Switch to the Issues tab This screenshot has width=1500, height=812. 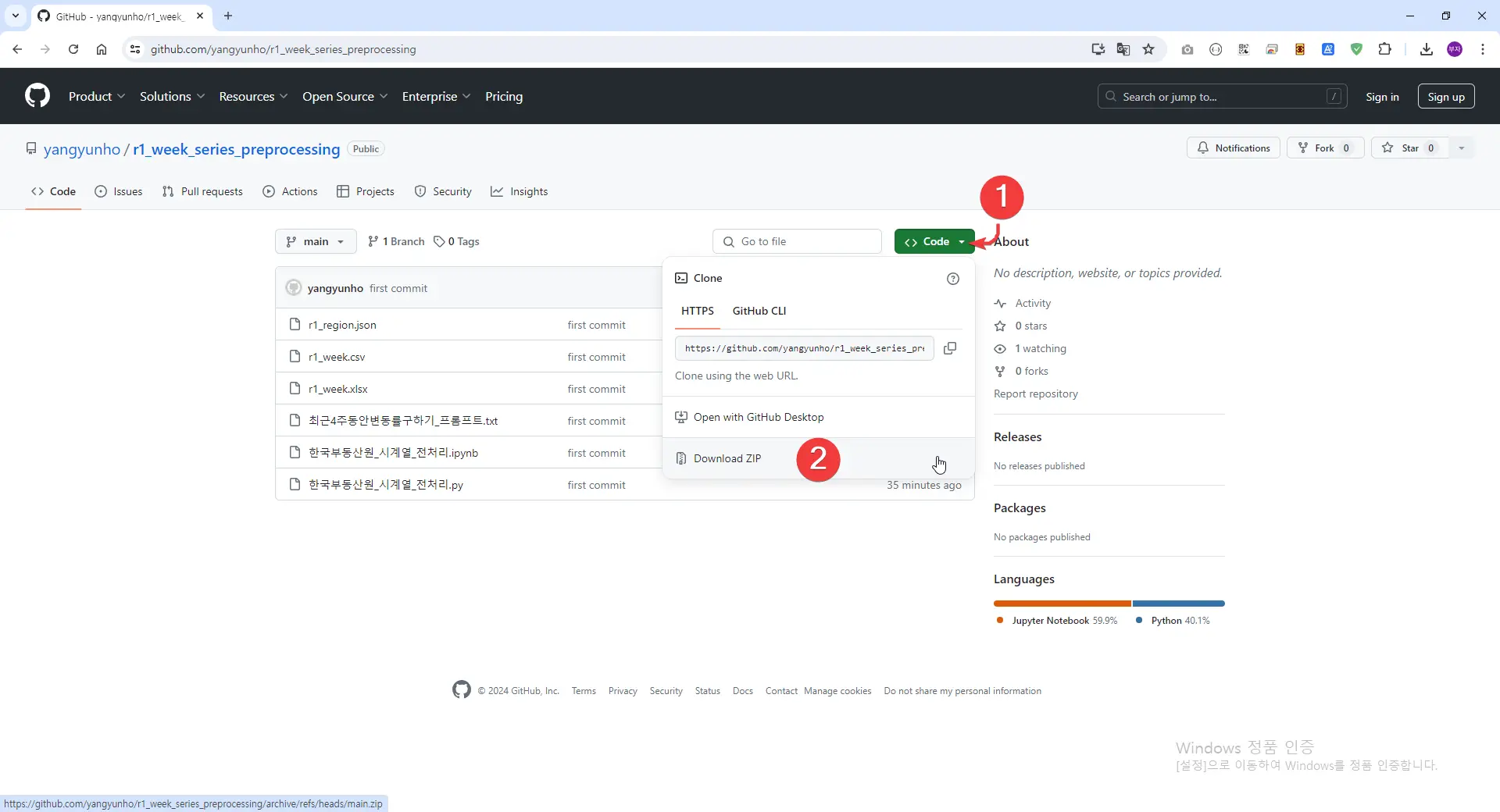[119, 191]
